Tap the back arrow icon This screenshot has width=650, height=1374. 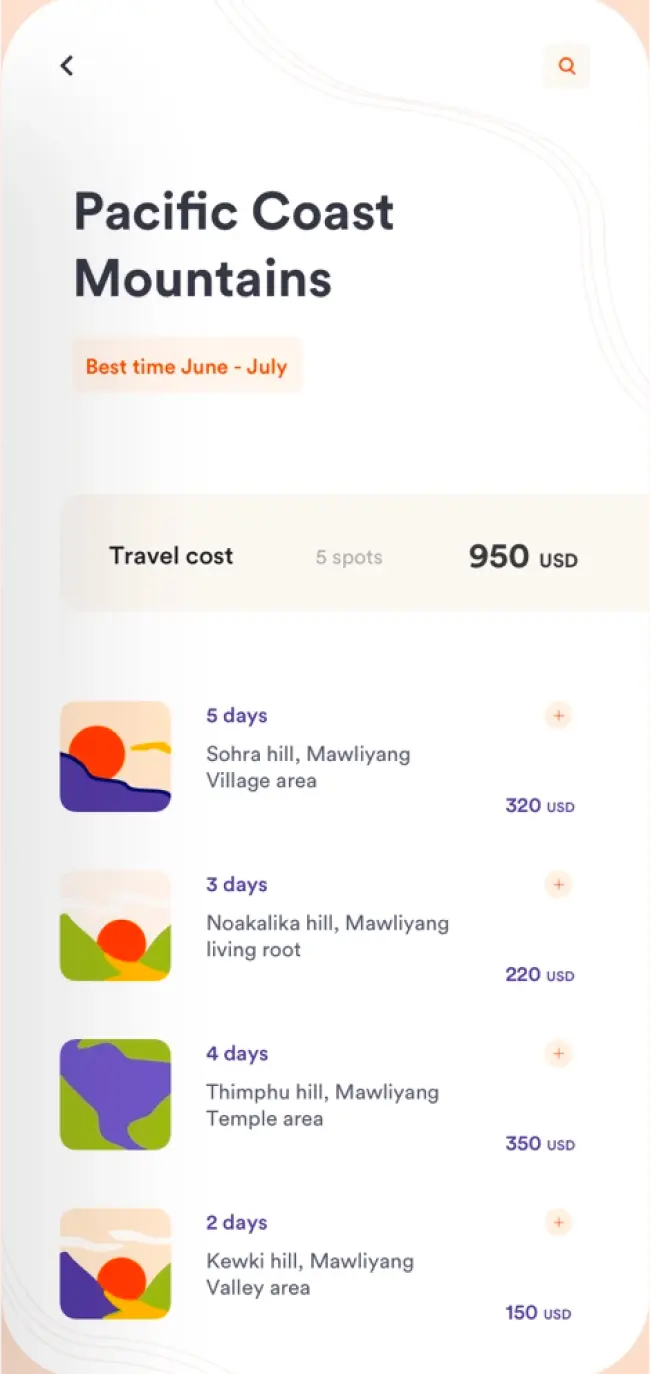click(x=67, y=66)
